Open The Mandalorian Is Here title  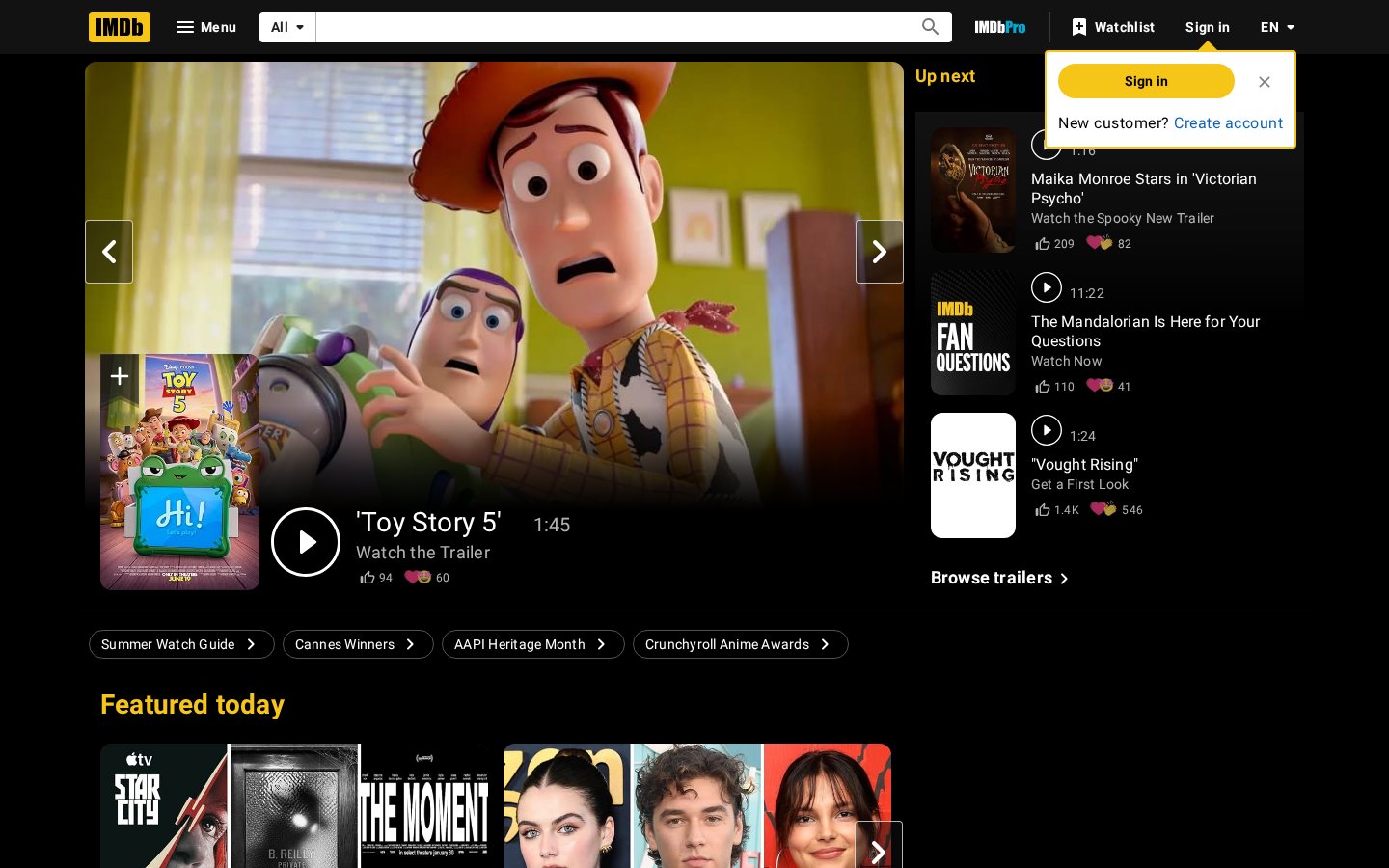1145,331
